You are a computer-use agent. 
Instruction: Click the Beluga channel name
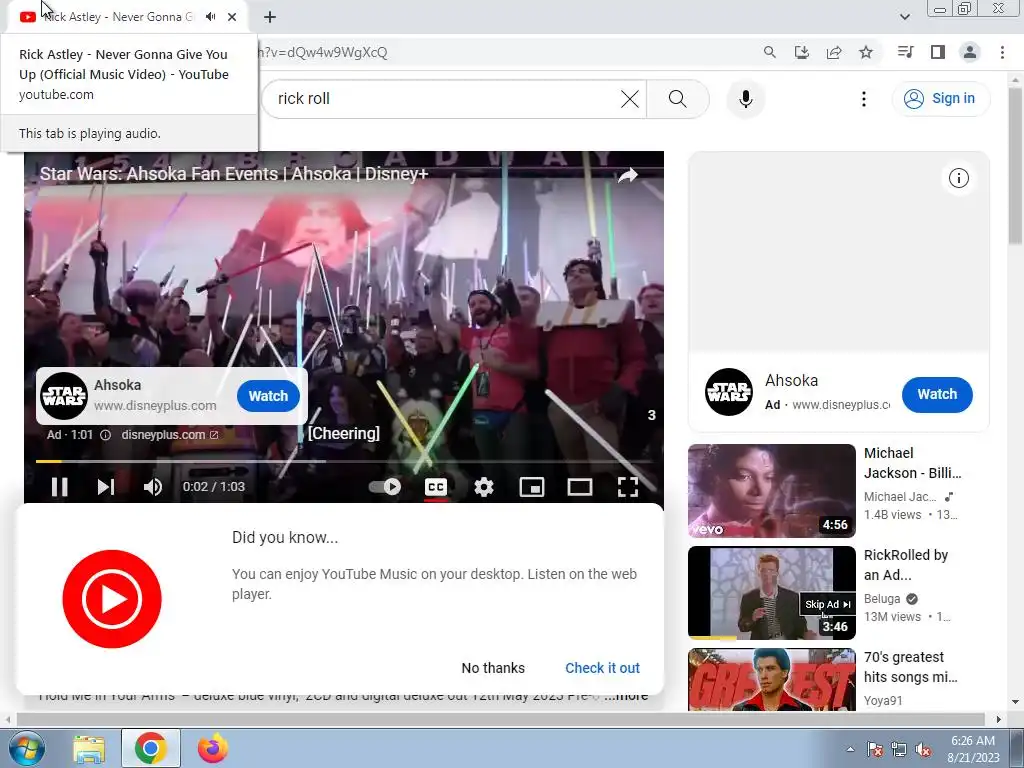tap(882, 599)
